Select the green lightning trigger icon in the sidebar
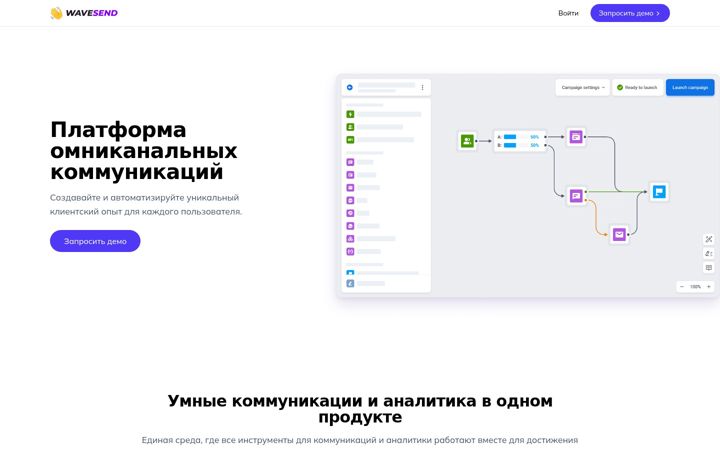This screenshot has height=450, width=720. tap(350, 114)
